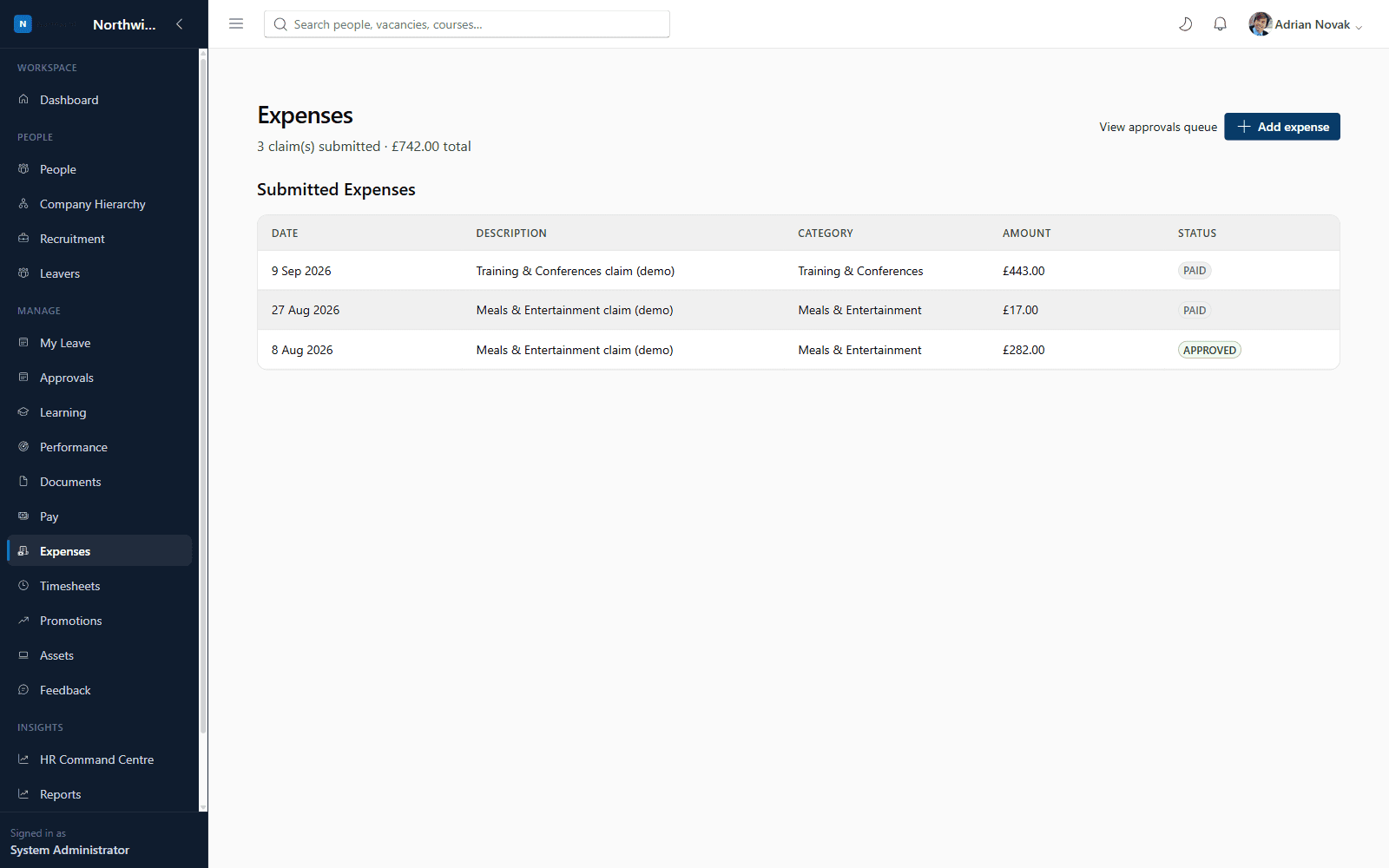This screenshot has height=868, width=1389.
Task: Click the £17.00 amount cell
Action: click(1020, 310)
